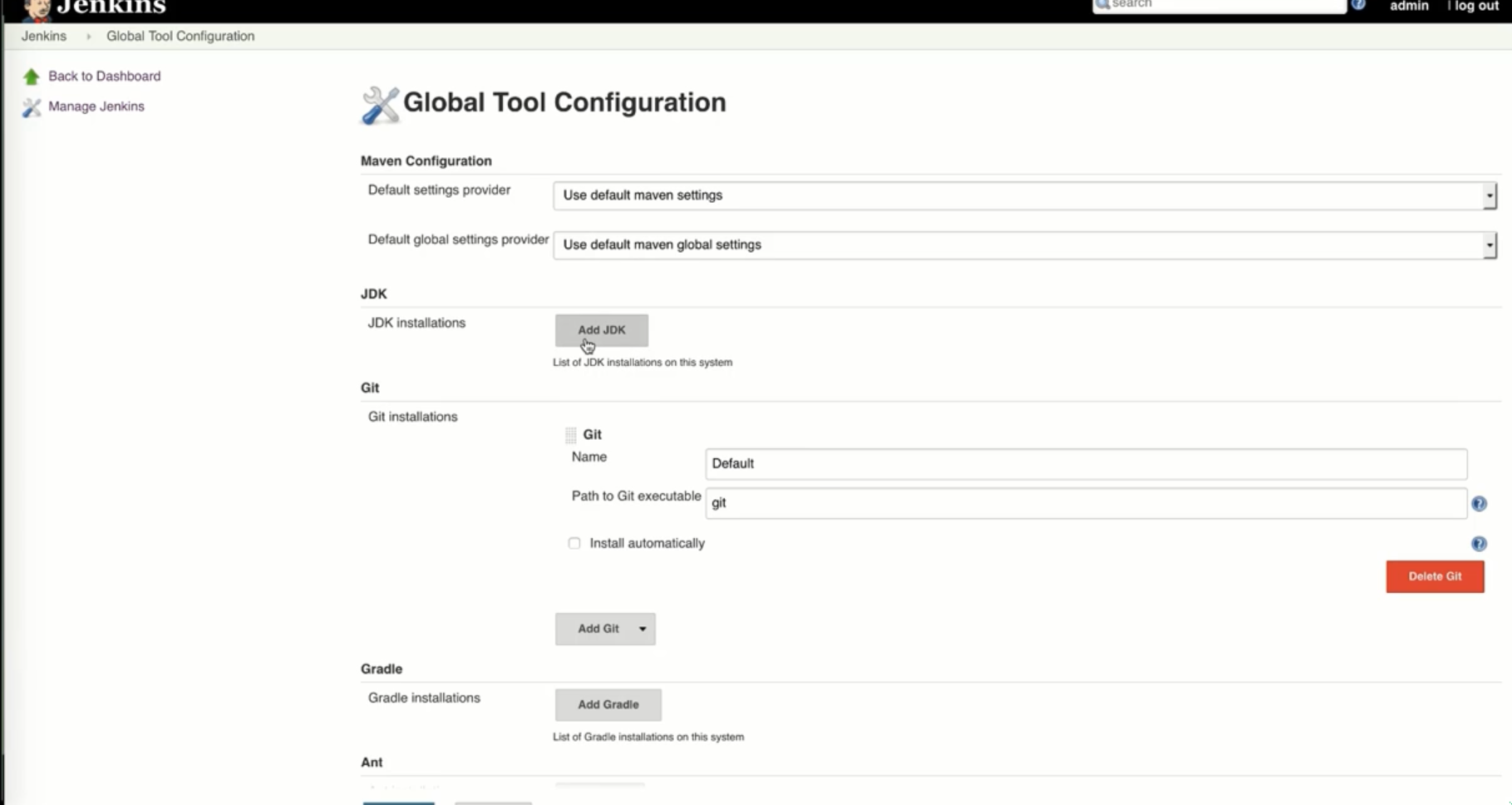The image size is (1512, 805).
Task: Click the Global Tool Configuration breadcrumb
Action: [x=180, y=36]
